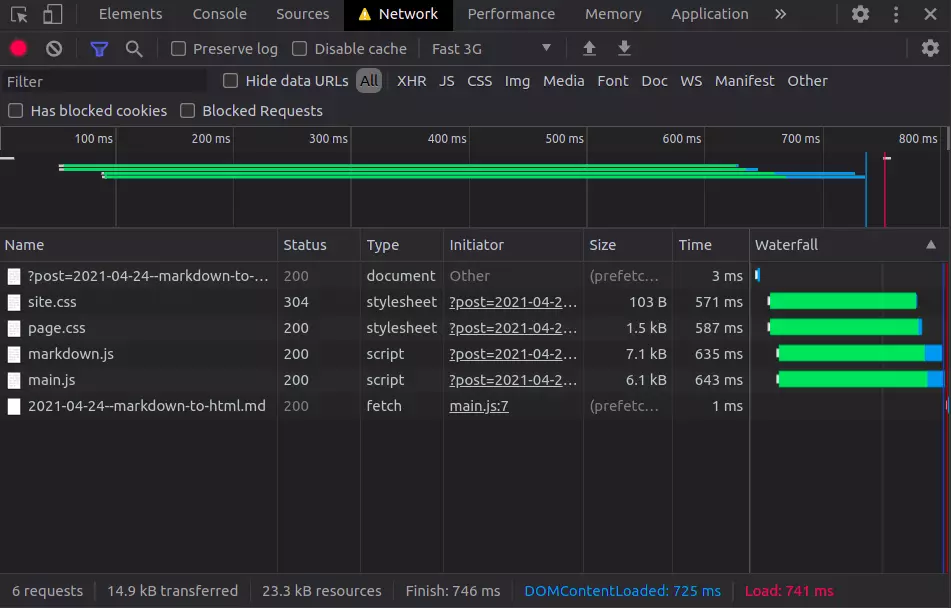
Task: Export HAR file with download arrow
Action: 624,49
